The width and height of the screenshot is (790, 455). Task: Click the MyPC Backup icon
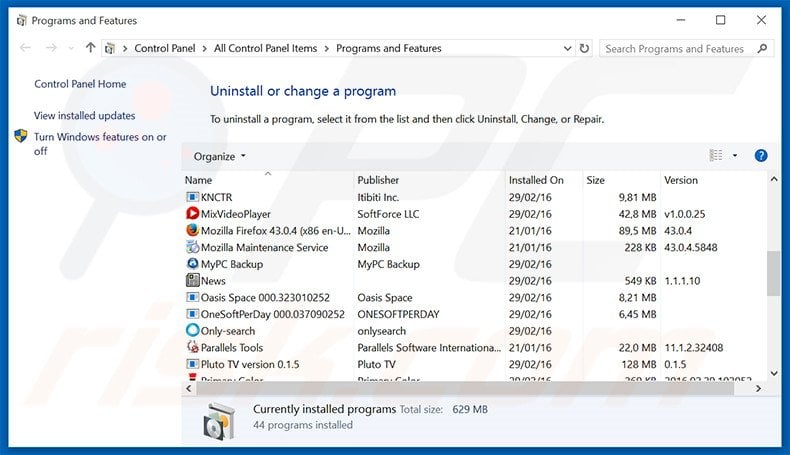pyautogui.click(x=192, y=264)
